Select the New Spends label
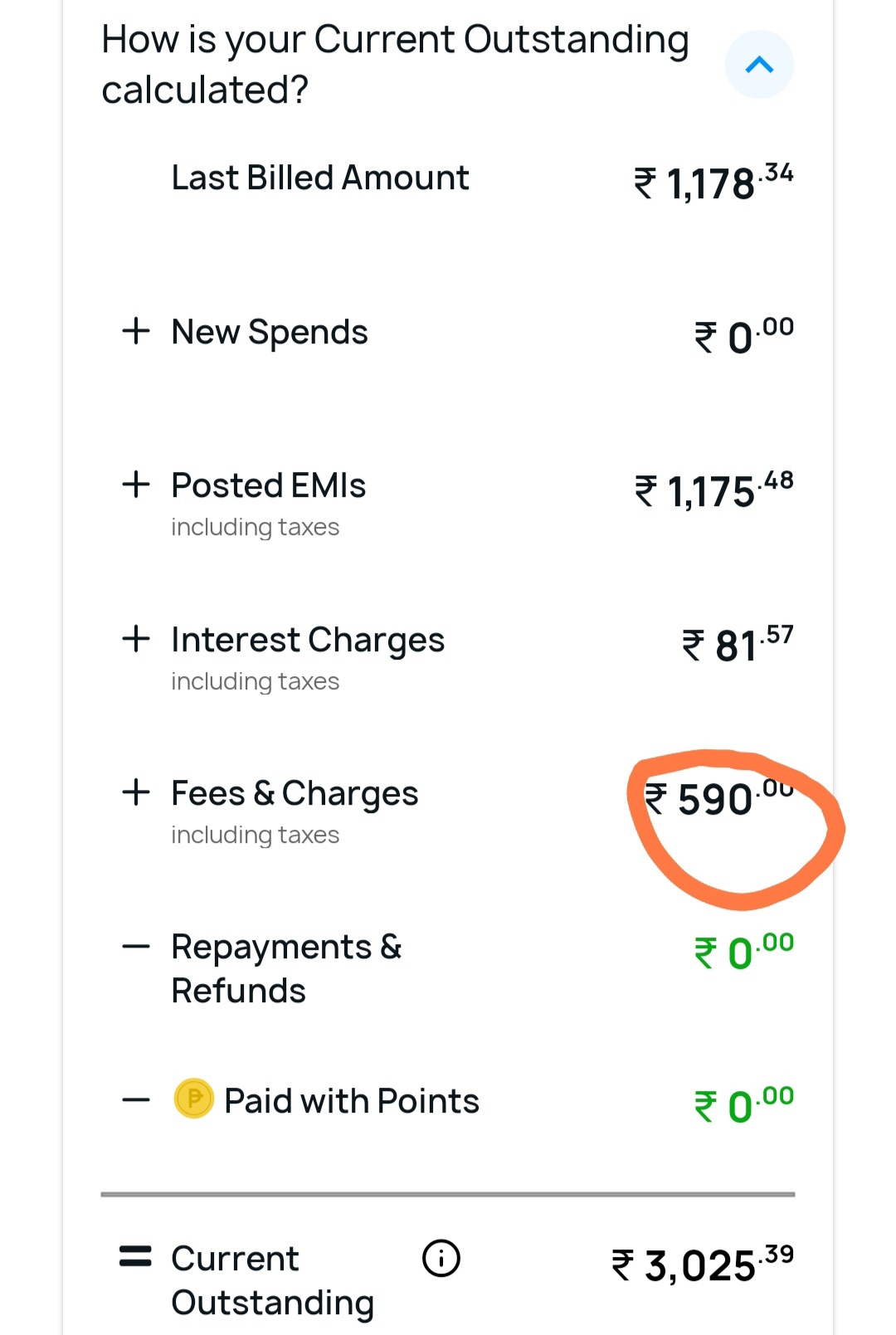Viewport: 896px width, 1335px height. [269, 332]
